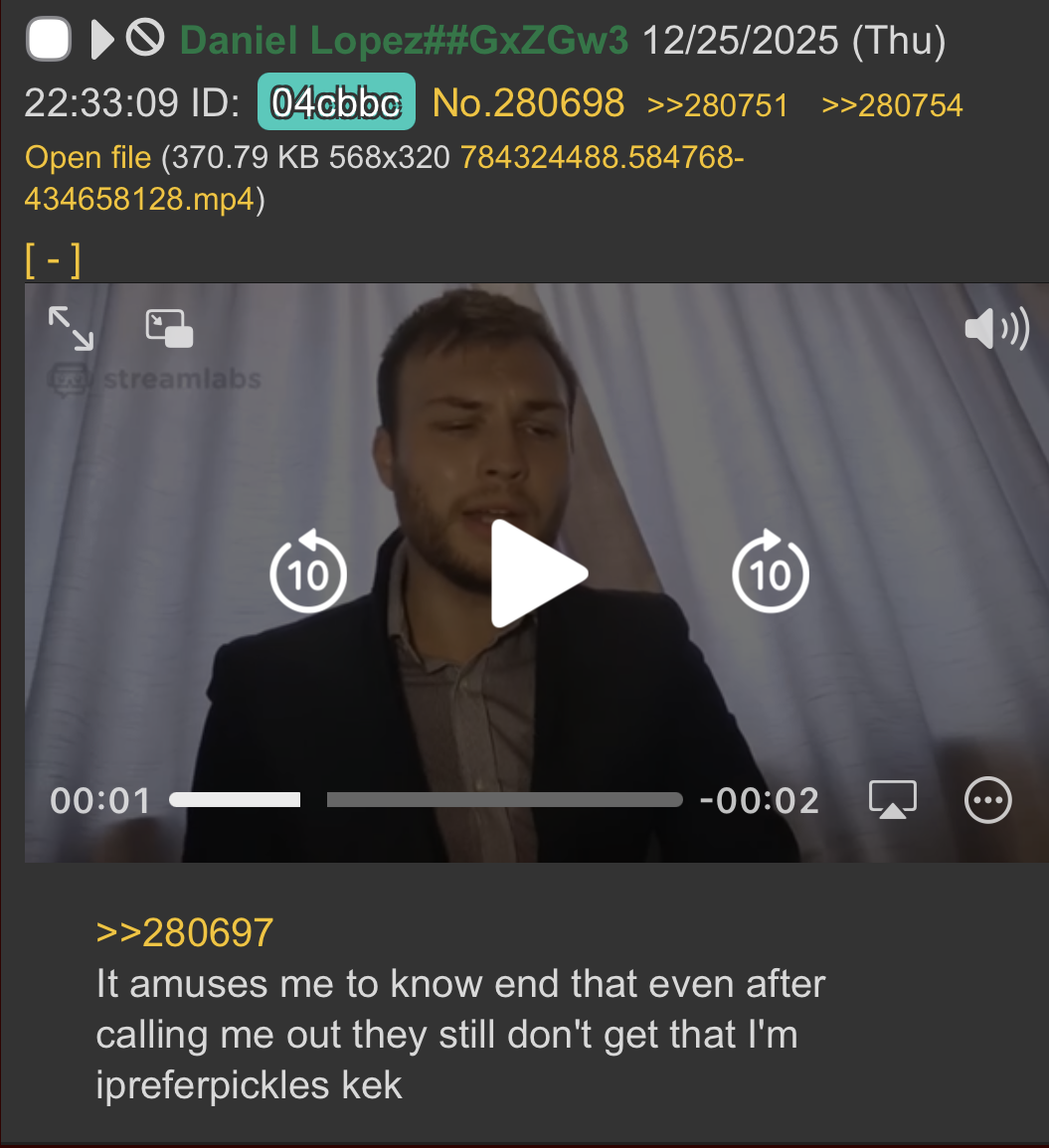Rewind the video ten seconds
This screenshot has height=1148, width=1049.
coord(308,572)
